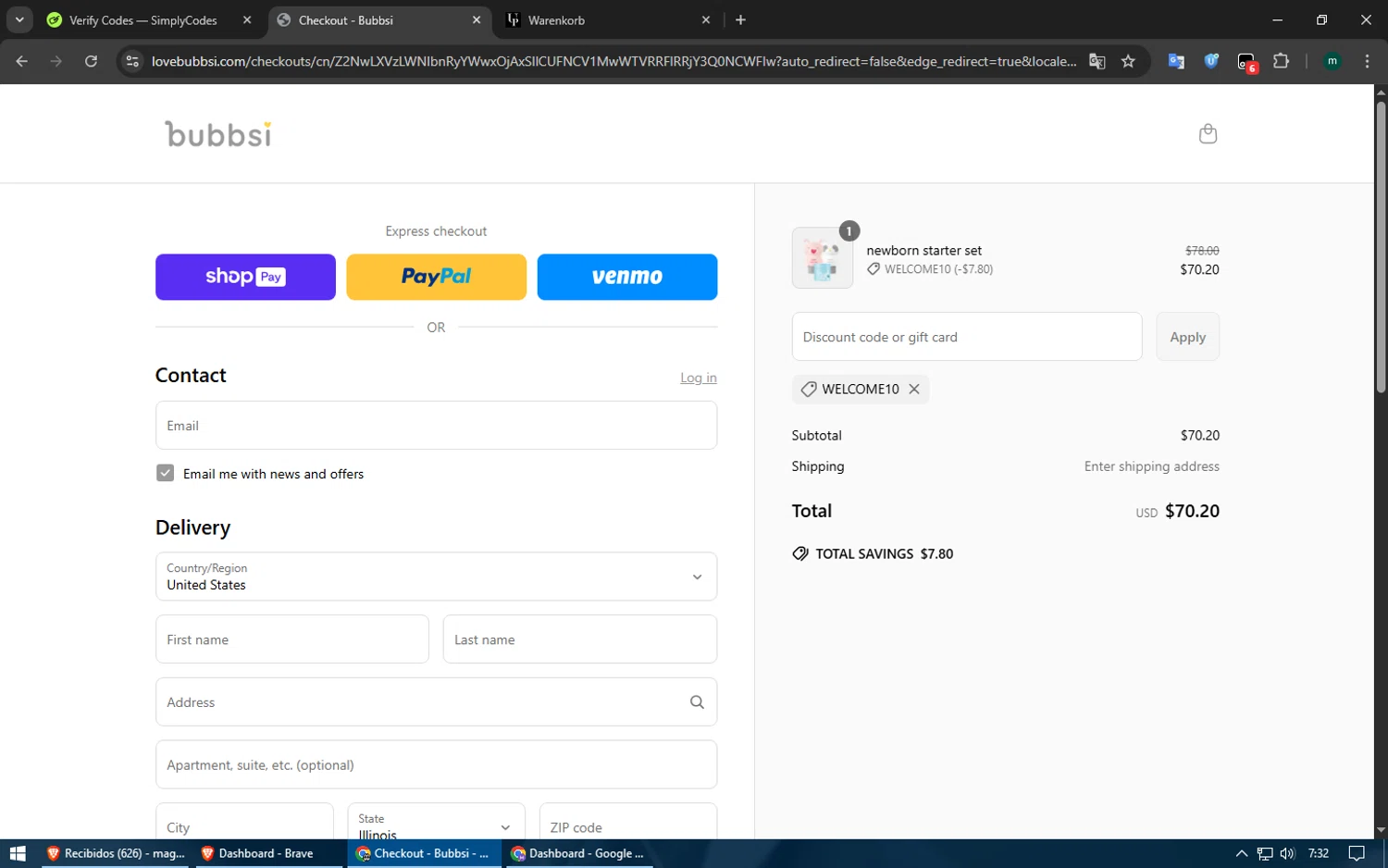This screenshot has height=868, width=1388.
Task: Open the browser extensions puzzle menu
Action: pos(1281,61)
